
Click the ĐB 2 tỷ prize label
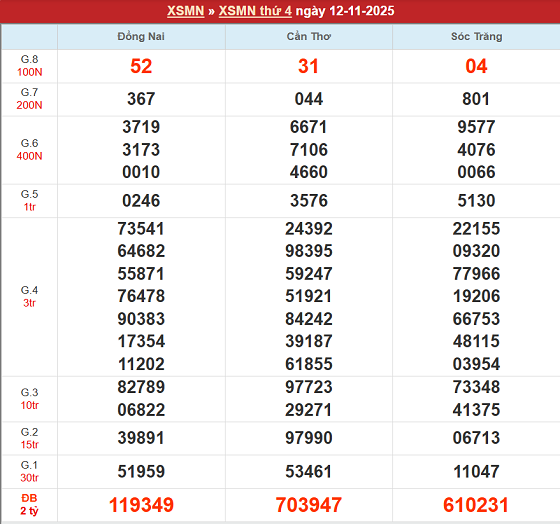pos(30,505)
